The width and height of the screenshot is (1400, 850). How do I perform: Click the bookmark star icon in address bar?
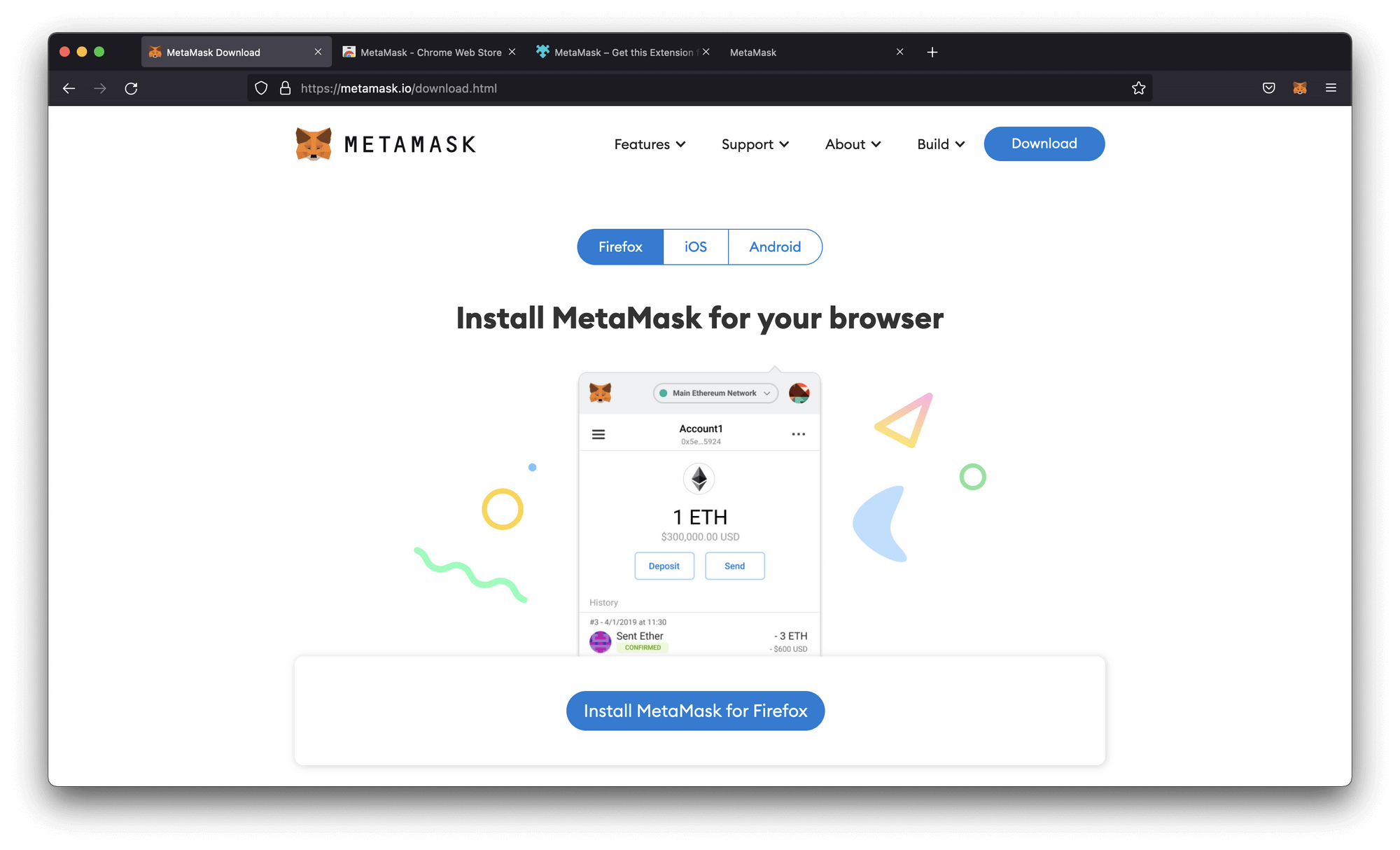click(1139, 88)
